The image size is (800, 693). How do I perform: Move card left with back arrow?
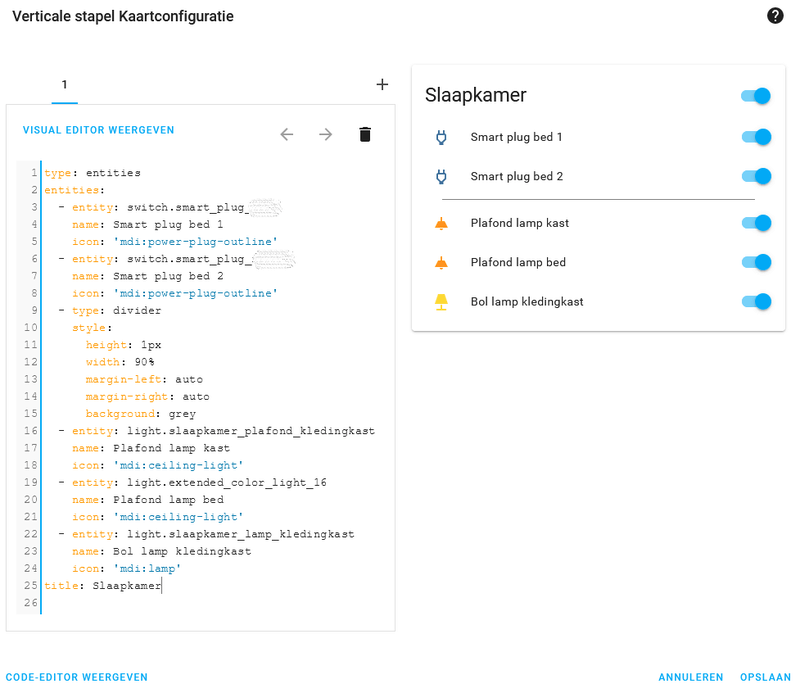[287, 134]
